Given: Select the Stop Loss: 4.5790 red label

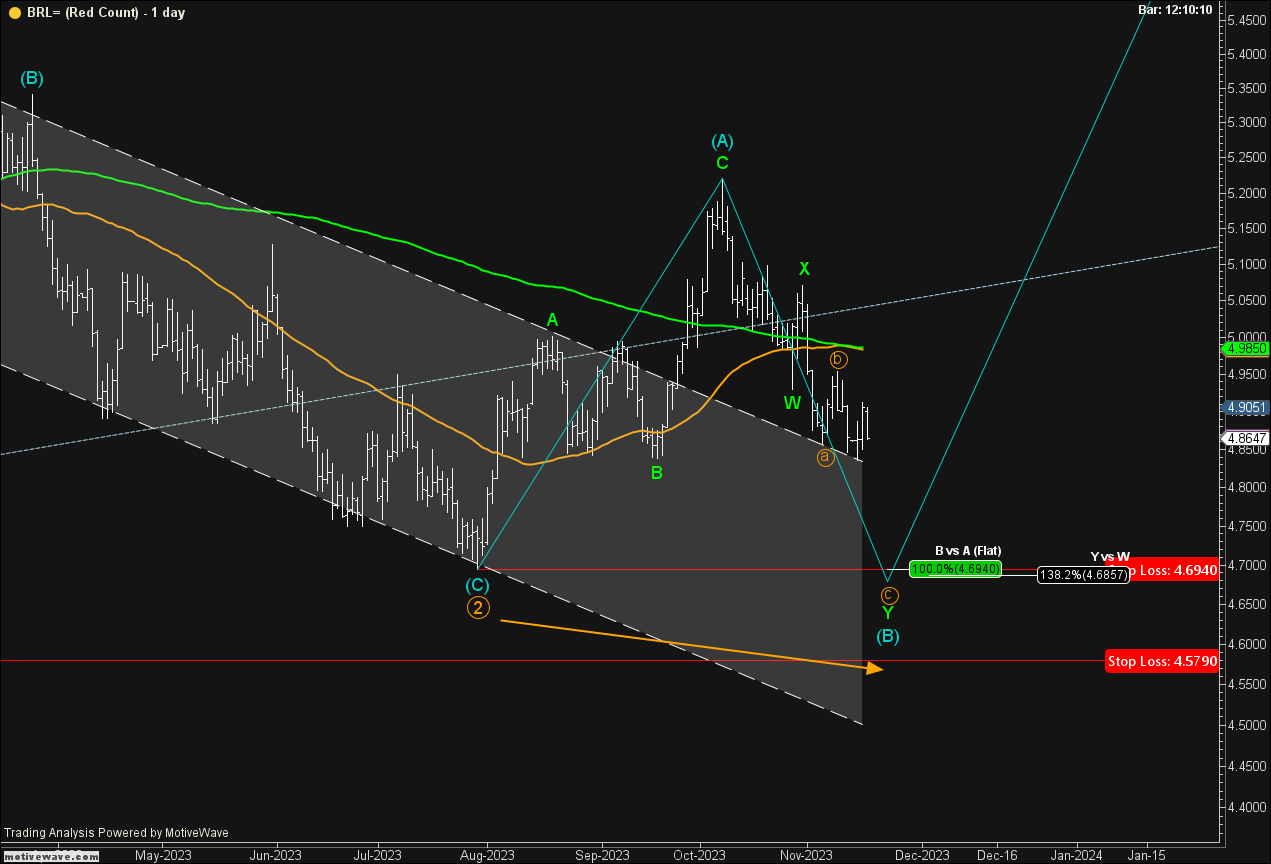Looking at the screenshot, I should 1162,661.
